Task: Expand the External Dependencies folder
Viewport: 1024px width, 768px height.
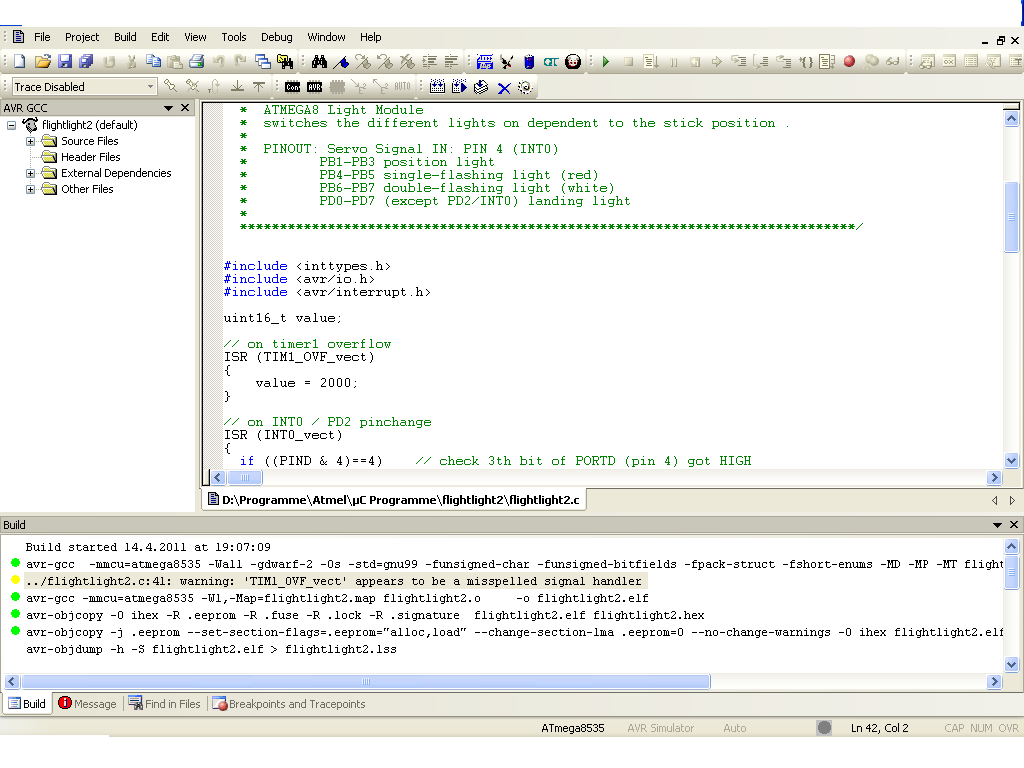Action: tap(30, 173)
